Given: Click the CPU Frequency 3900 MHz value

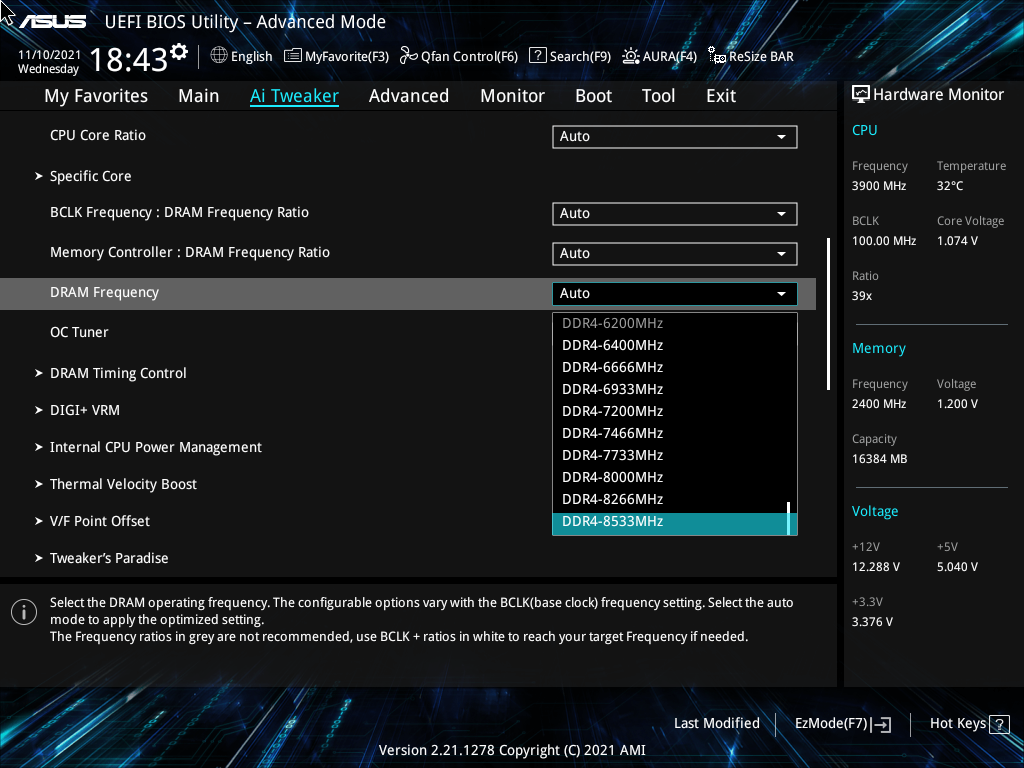Looking at the screenshot, I should (879, 186).
